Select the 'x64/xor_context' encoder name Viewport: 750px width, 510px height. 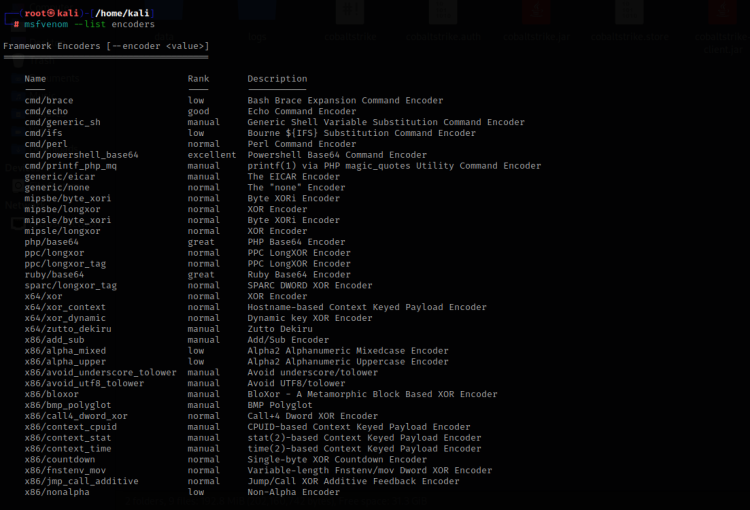click(66, 307)
